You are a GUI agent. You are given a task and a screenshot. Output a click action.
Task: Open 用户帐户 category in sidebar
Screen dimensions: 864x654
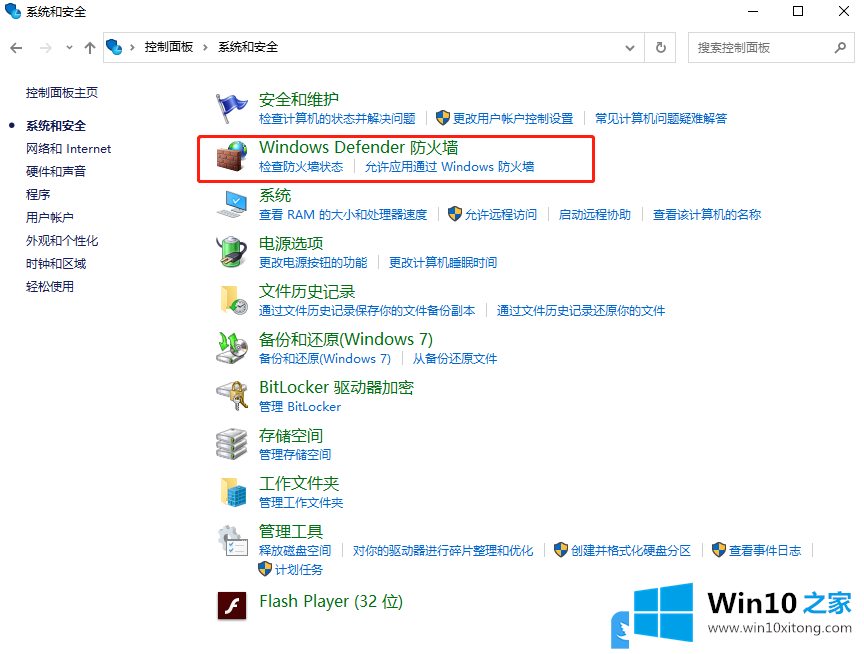pos(50,218)
